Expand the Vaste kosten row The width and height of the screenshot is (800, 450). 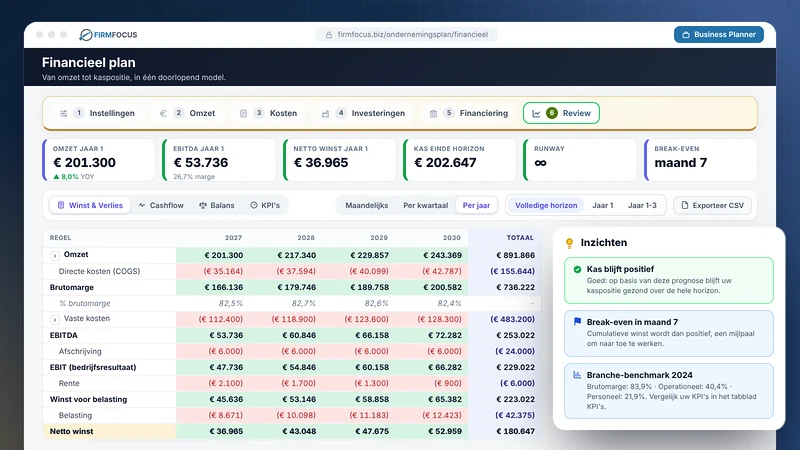point(55,319)
